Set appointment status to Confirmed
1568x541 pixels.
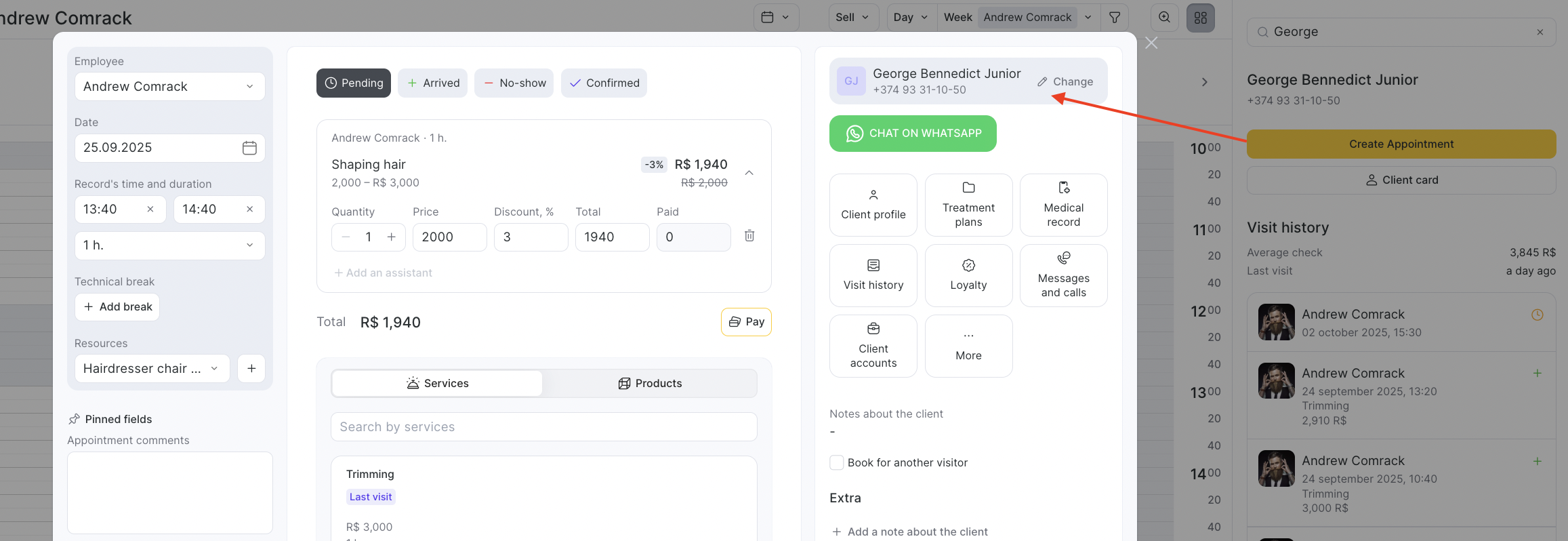604,83
